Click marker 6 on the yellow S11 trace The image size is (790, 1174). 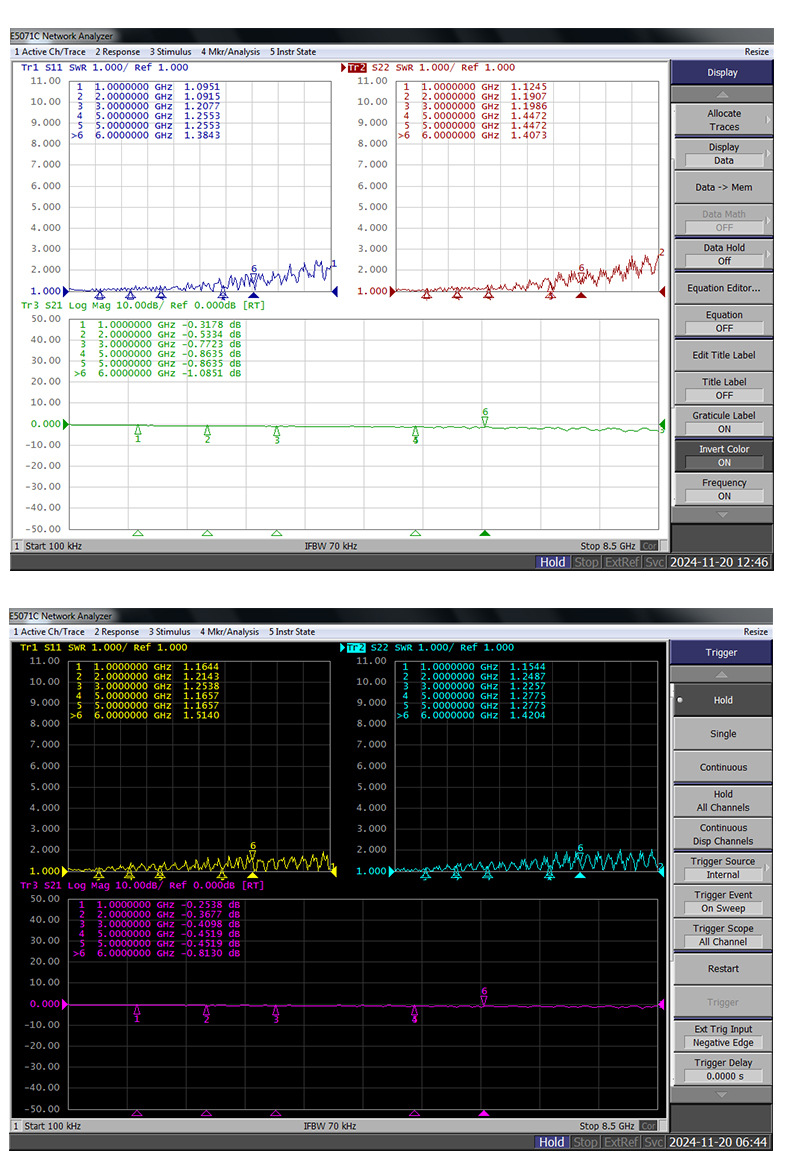[252, 851]
